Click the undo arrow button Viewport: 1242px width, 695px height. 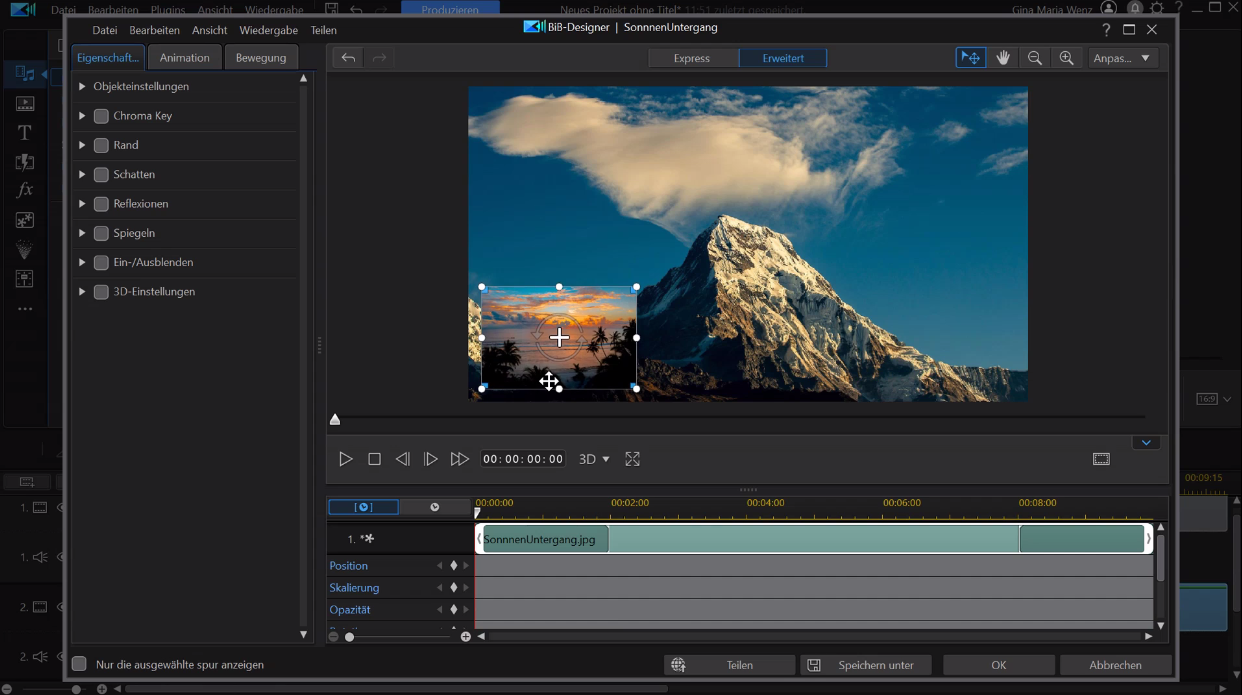click(x=348, y=58)
